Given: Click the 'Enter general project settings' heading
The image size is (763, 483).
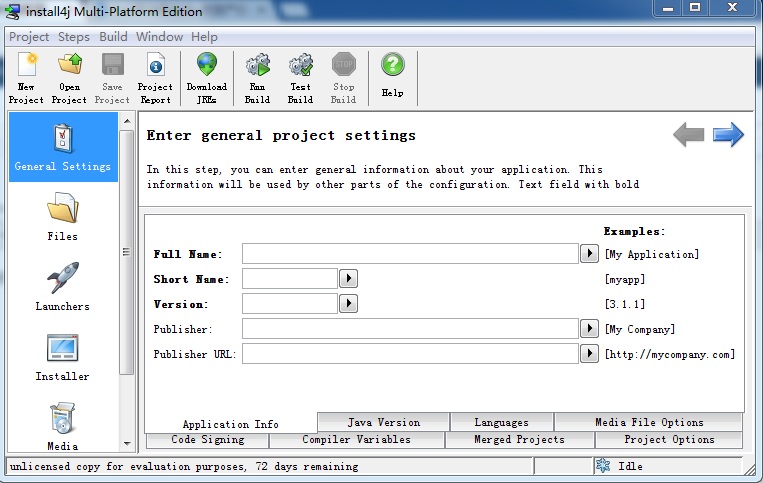Looking at the screenshot, I should pos(281,135).
